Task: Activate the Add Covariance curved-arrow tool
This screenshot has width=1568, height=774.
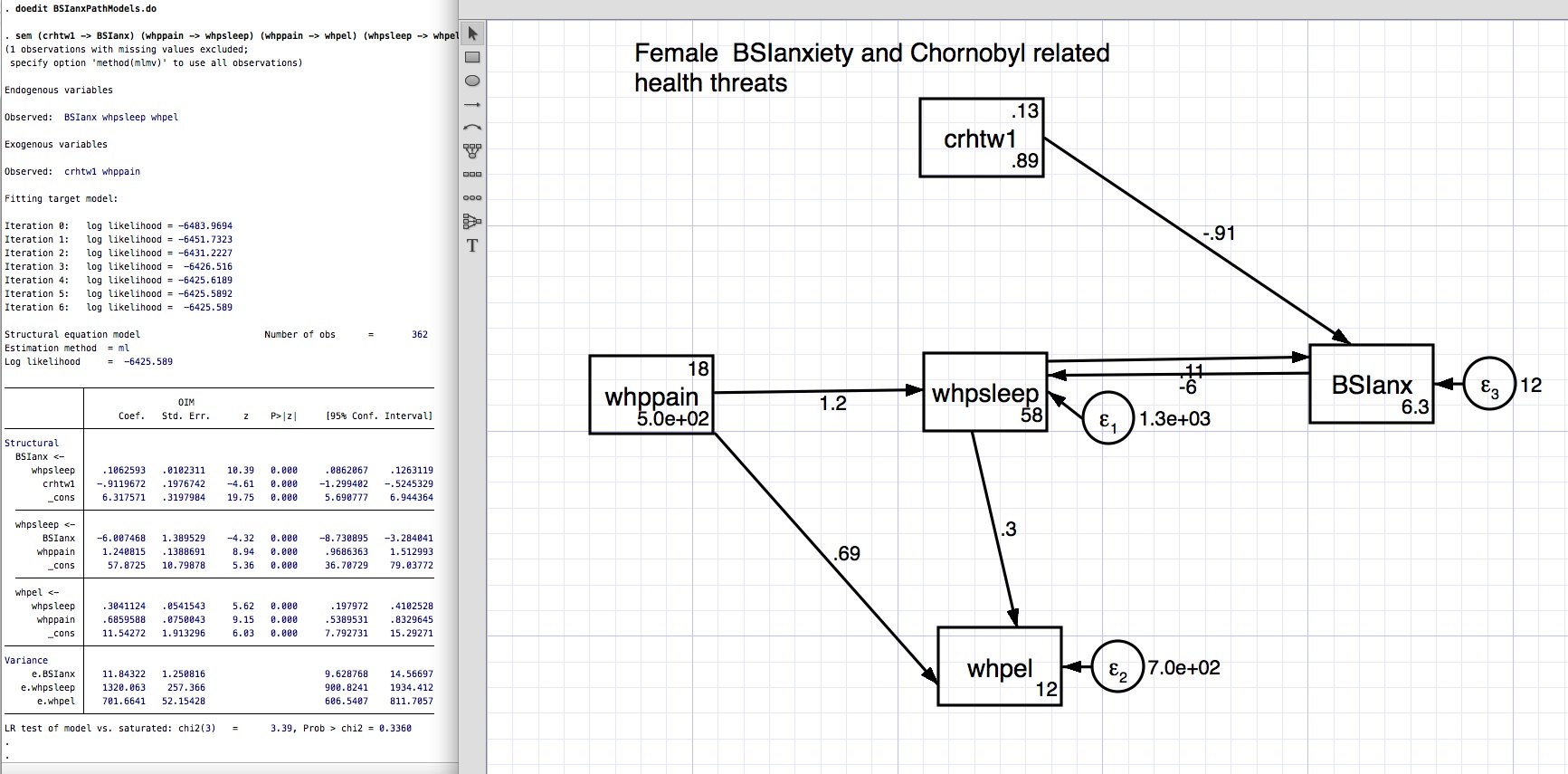Action: (x=472, y=128)
